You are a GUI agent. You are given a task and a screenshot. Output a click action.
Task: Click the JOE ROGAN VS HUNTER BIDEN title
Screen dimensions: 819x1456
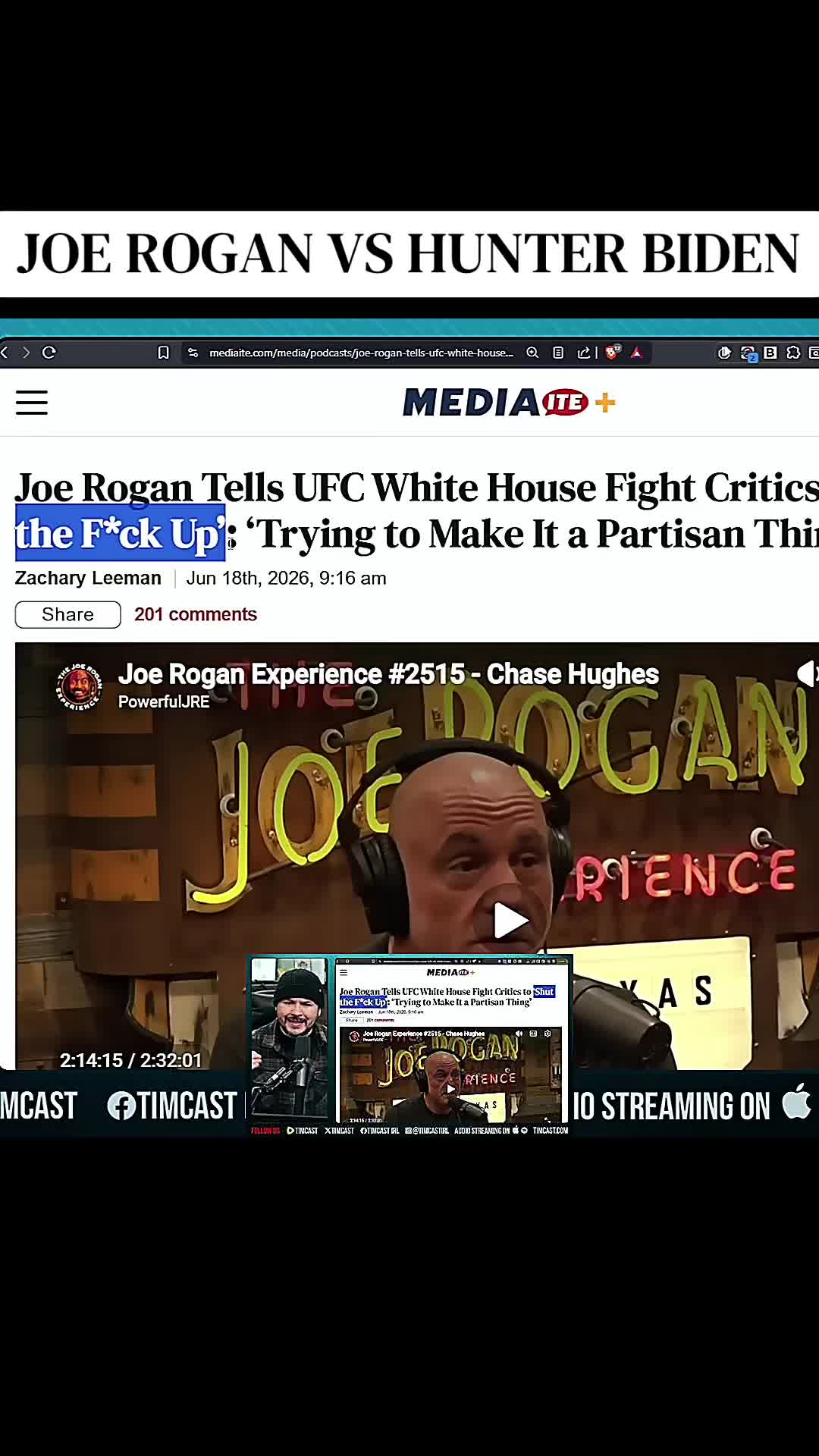409,254
